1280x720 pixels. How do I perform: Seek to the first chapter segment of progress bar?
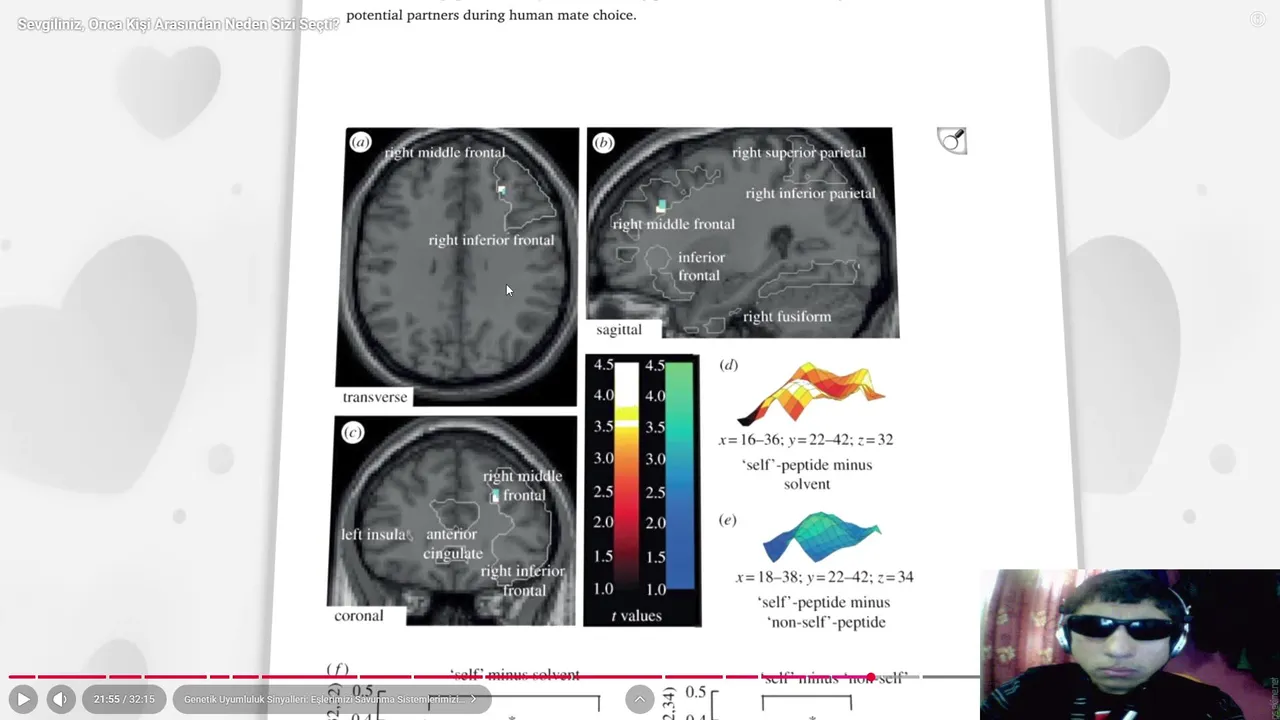(20, 677)
